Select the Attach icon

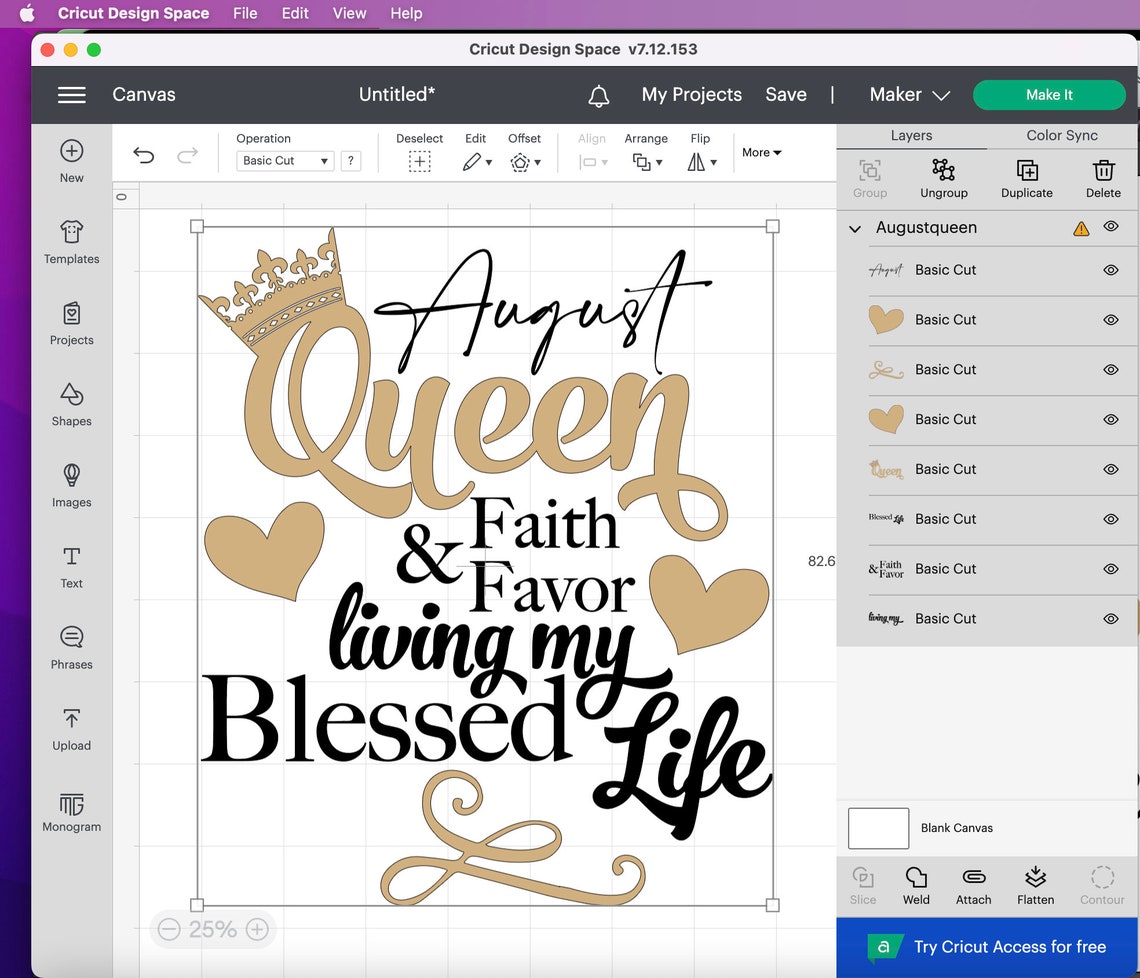(x=973, y=884)
